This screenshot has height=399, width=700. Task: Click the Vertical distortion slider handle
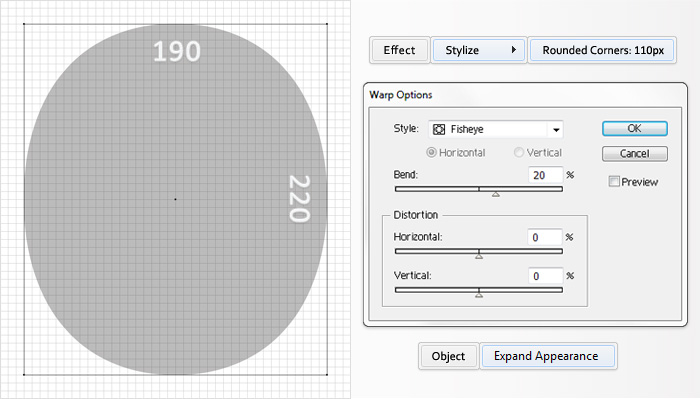tap(479, 295)
